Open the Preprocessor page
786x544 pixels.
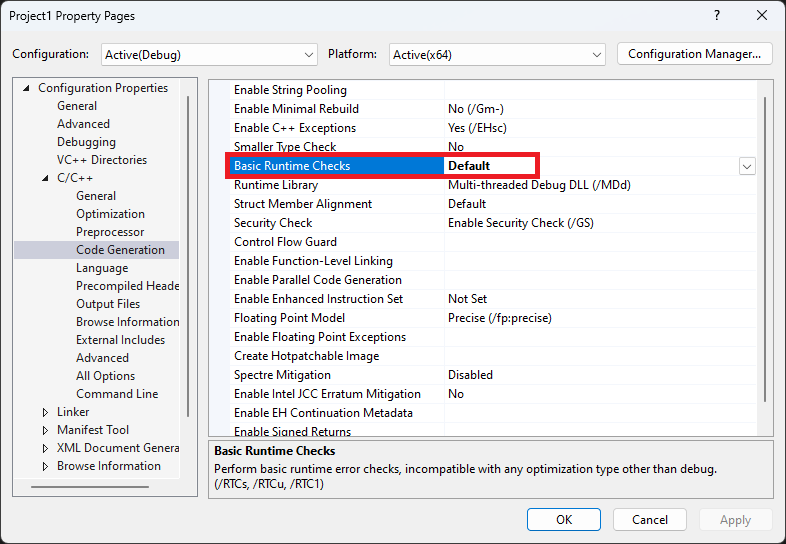click(110, 232)
